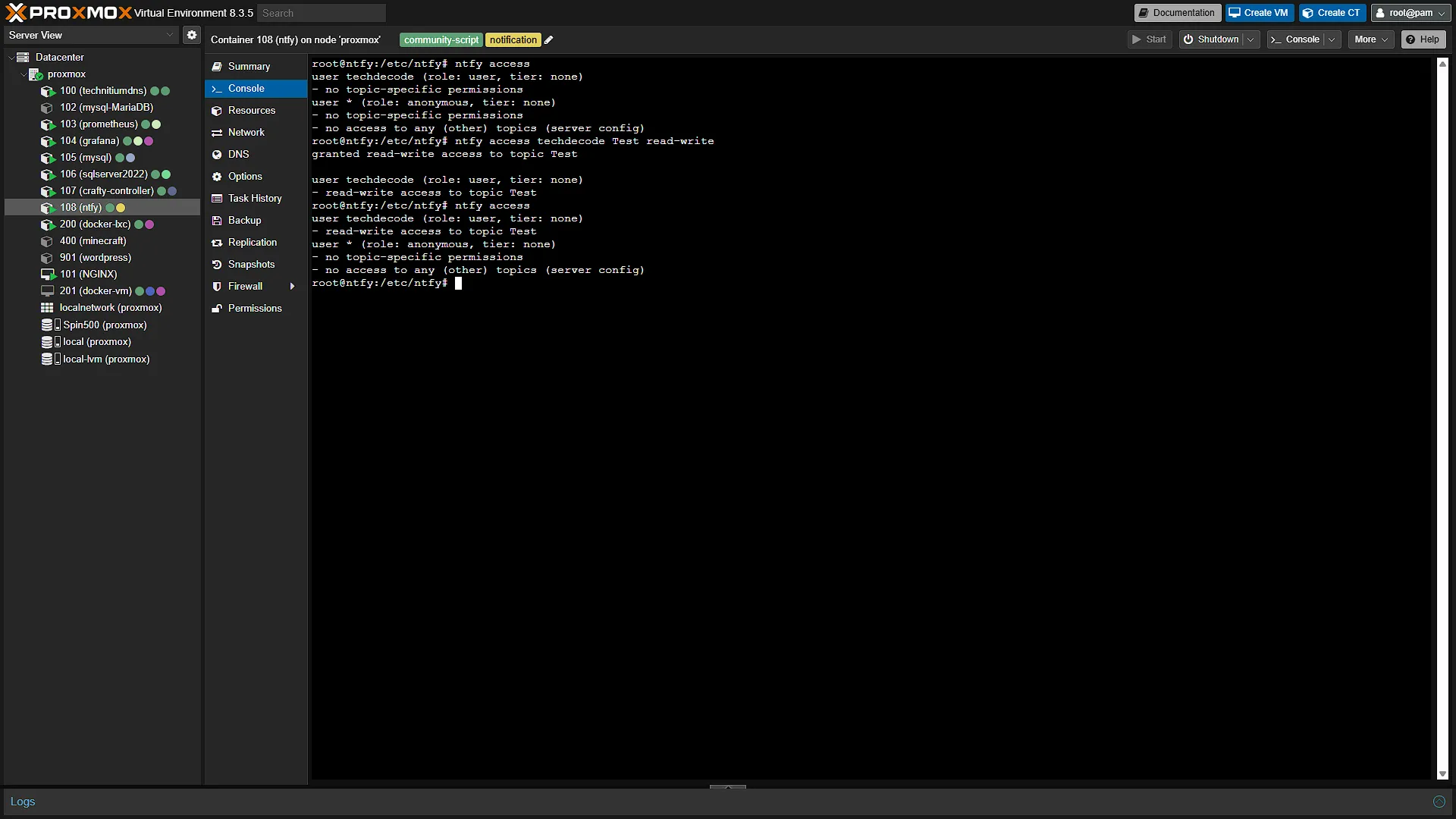Collapse the proxmox node tree
1456x819 pixels.
point(23,74)
